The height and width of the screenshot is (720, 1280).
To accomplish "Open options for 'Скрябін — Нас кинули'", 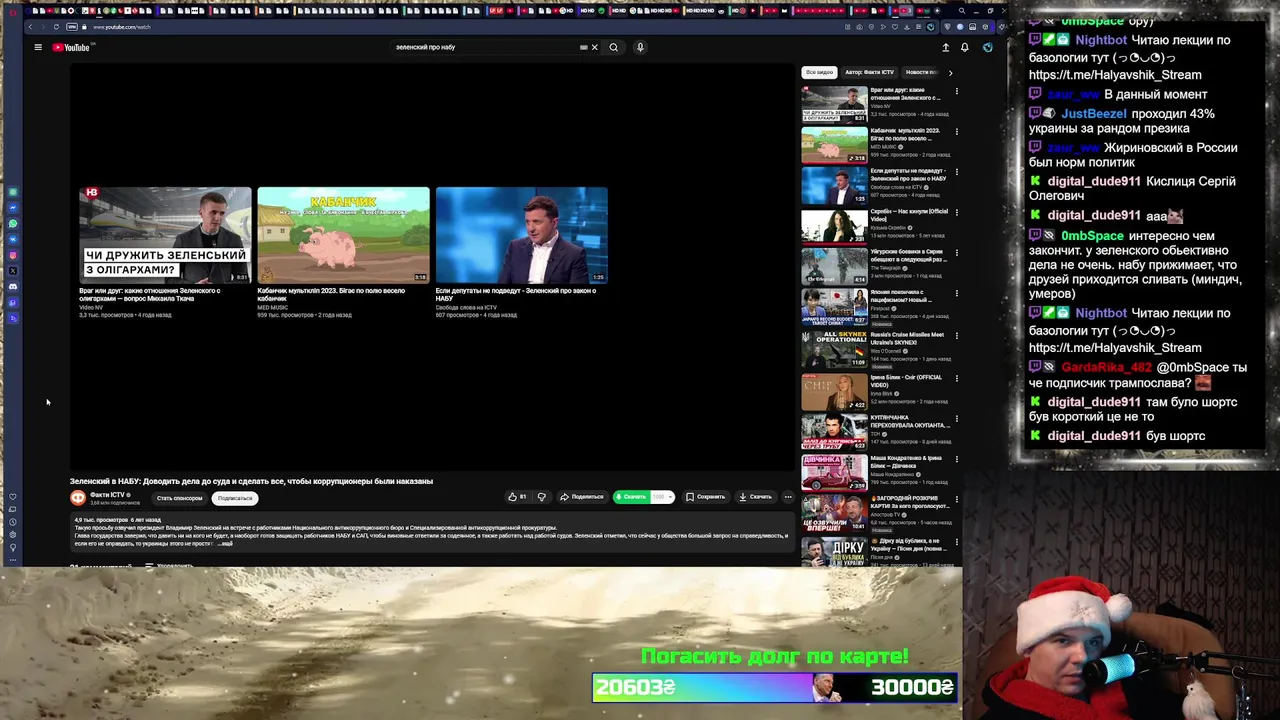I will tap(956, 214).
